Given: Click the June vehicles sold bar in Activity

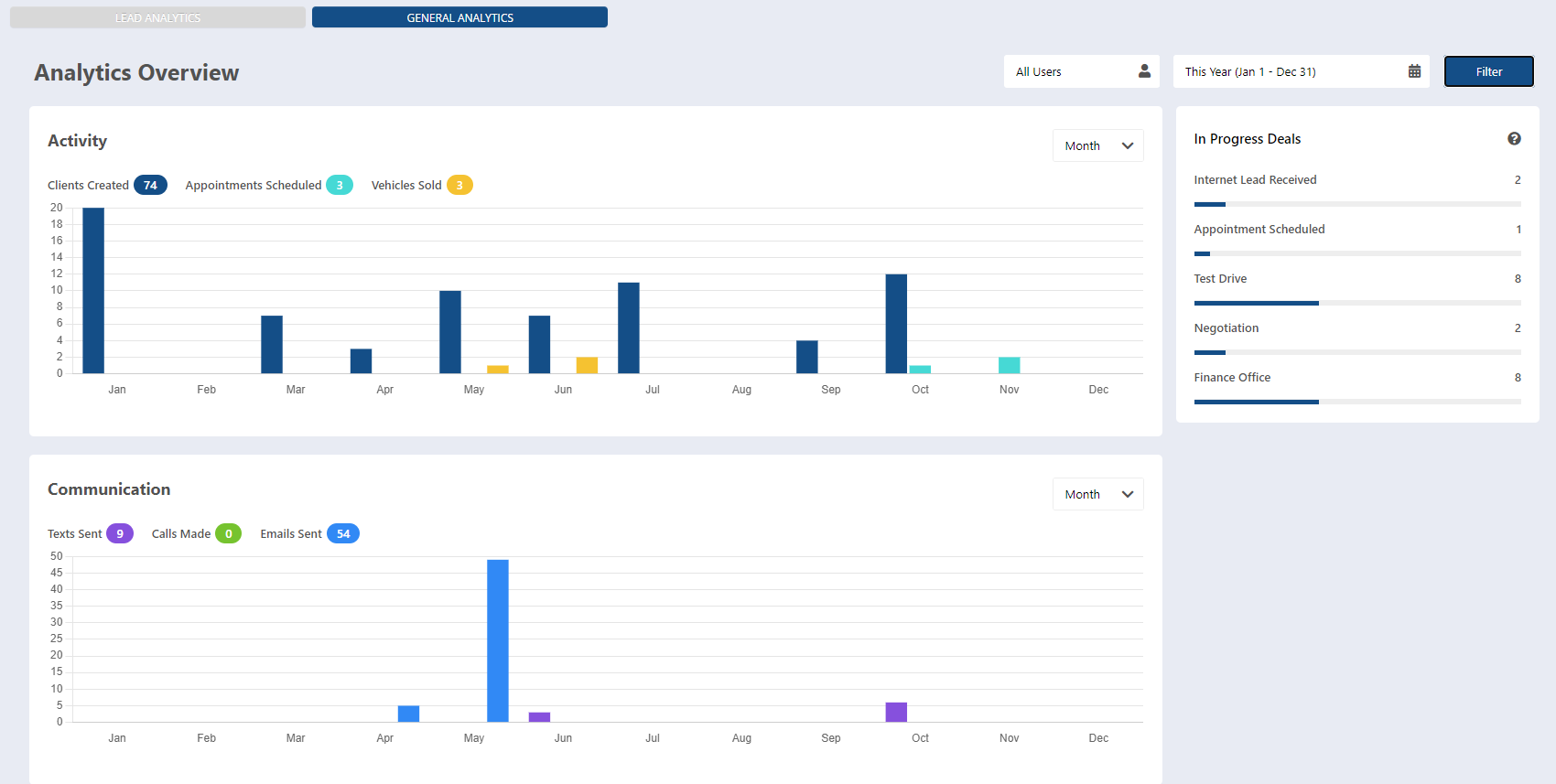Looking at the screenshot, I should coord(587,365).
